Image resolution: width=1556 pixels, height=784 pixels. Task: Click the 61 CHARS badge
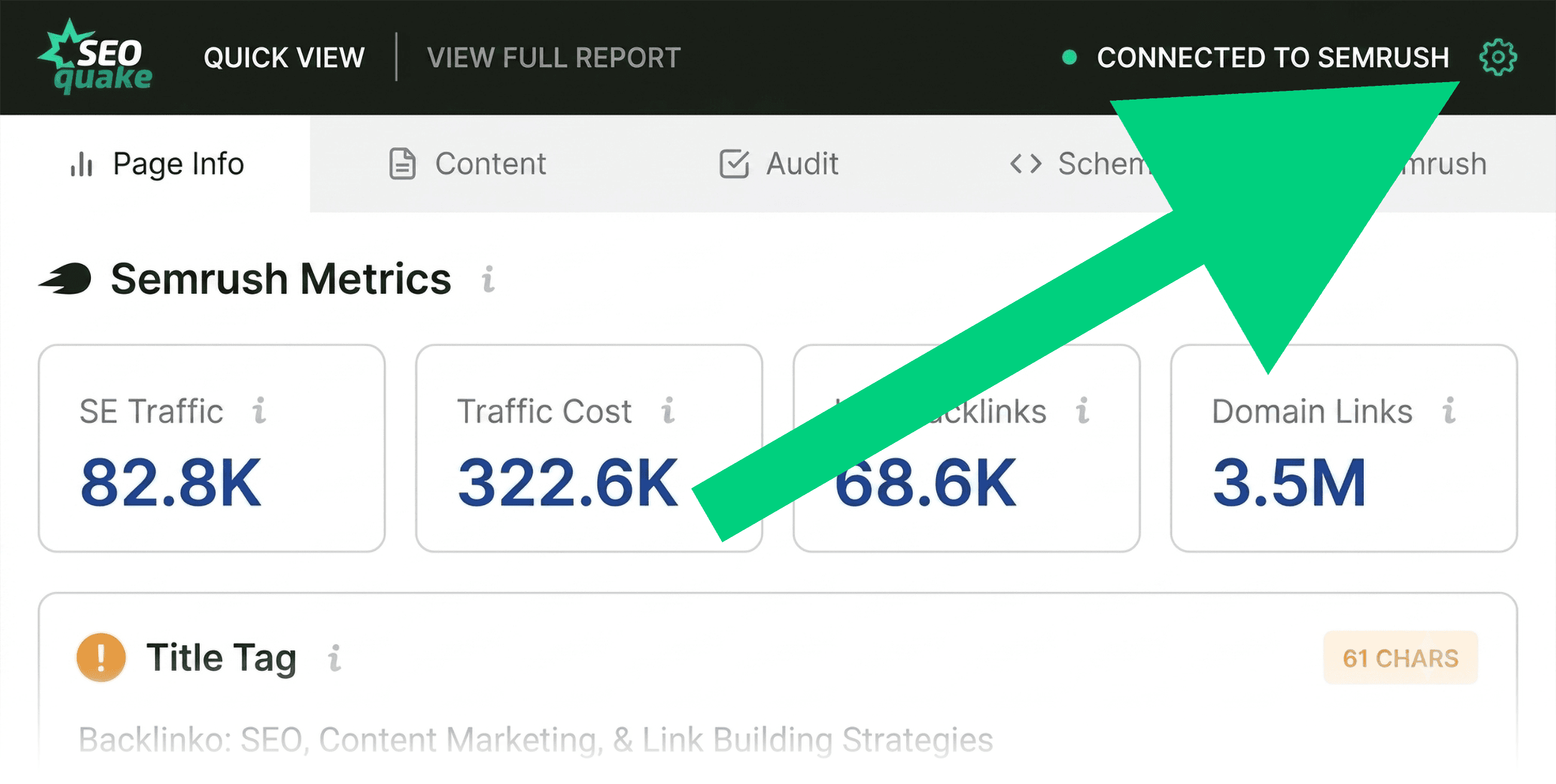(x=1400, y=658)
